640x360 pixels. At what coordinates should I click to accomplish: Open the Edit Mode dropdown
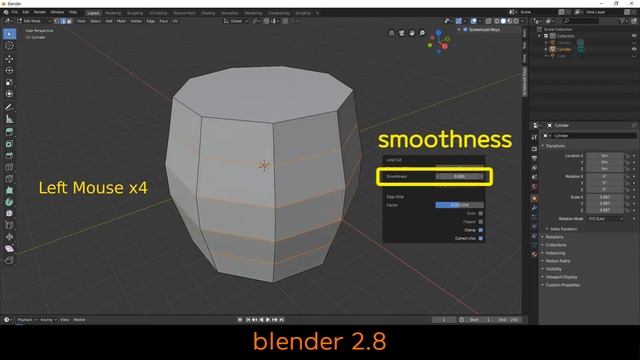tap(34, 21)
